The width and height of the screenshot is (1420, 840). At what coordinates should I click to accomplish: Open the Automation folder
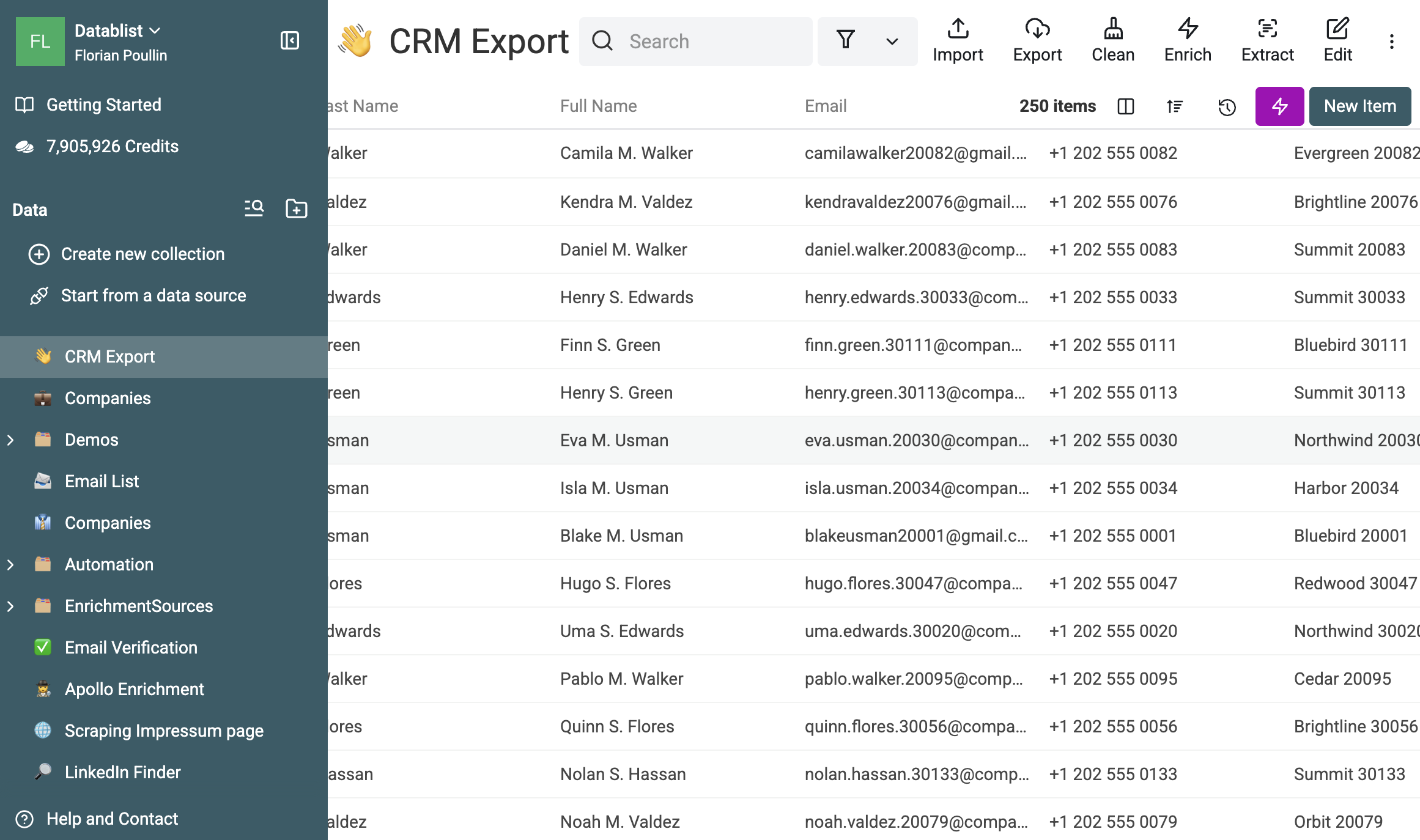pyautogui.click(x=109, y=564)
